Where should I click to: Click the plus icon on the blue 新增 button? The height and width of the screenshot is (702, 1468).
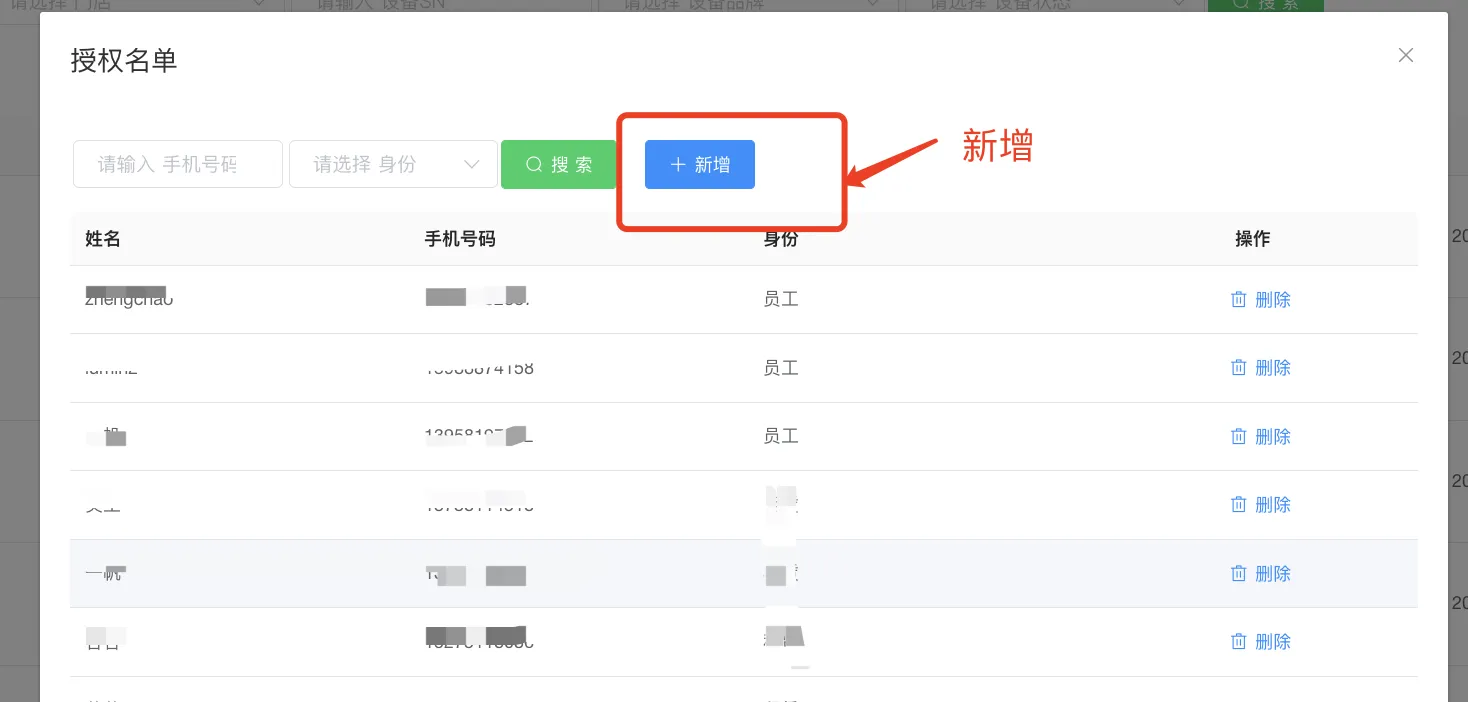tap(677, 165)
